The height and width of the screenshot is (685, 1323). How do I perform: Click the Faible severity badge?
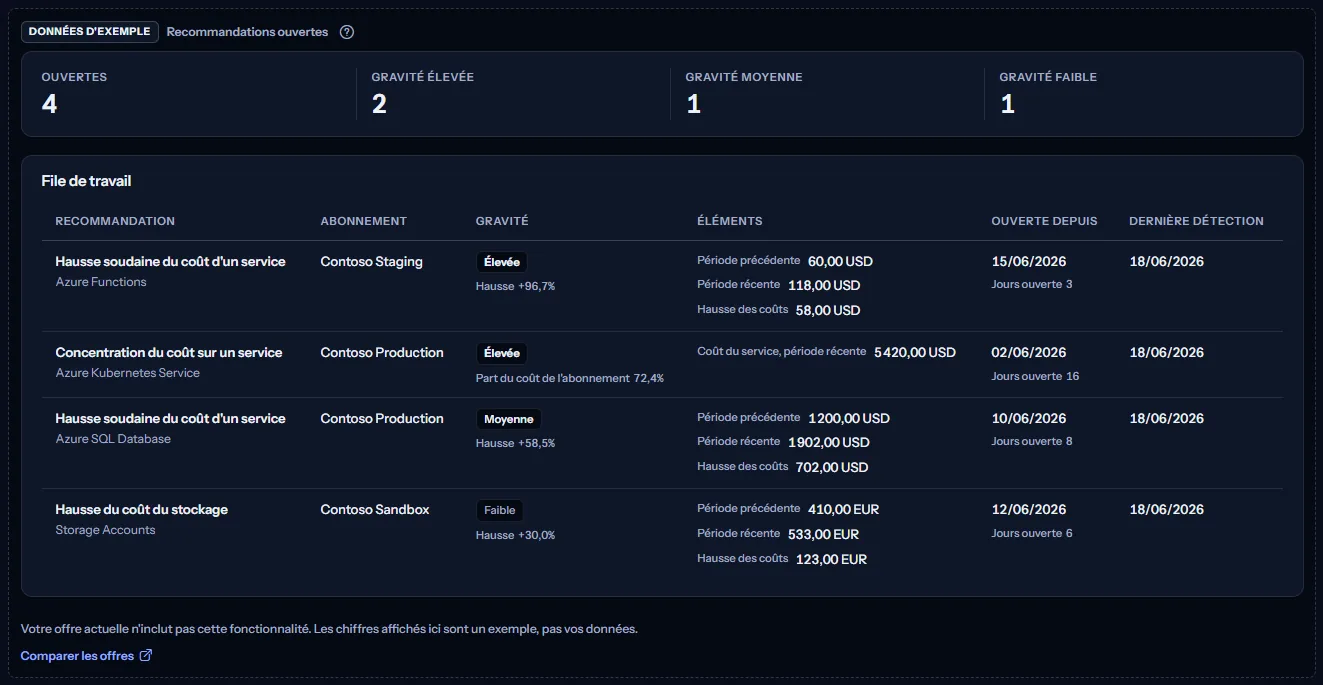[x=499, y=510]
